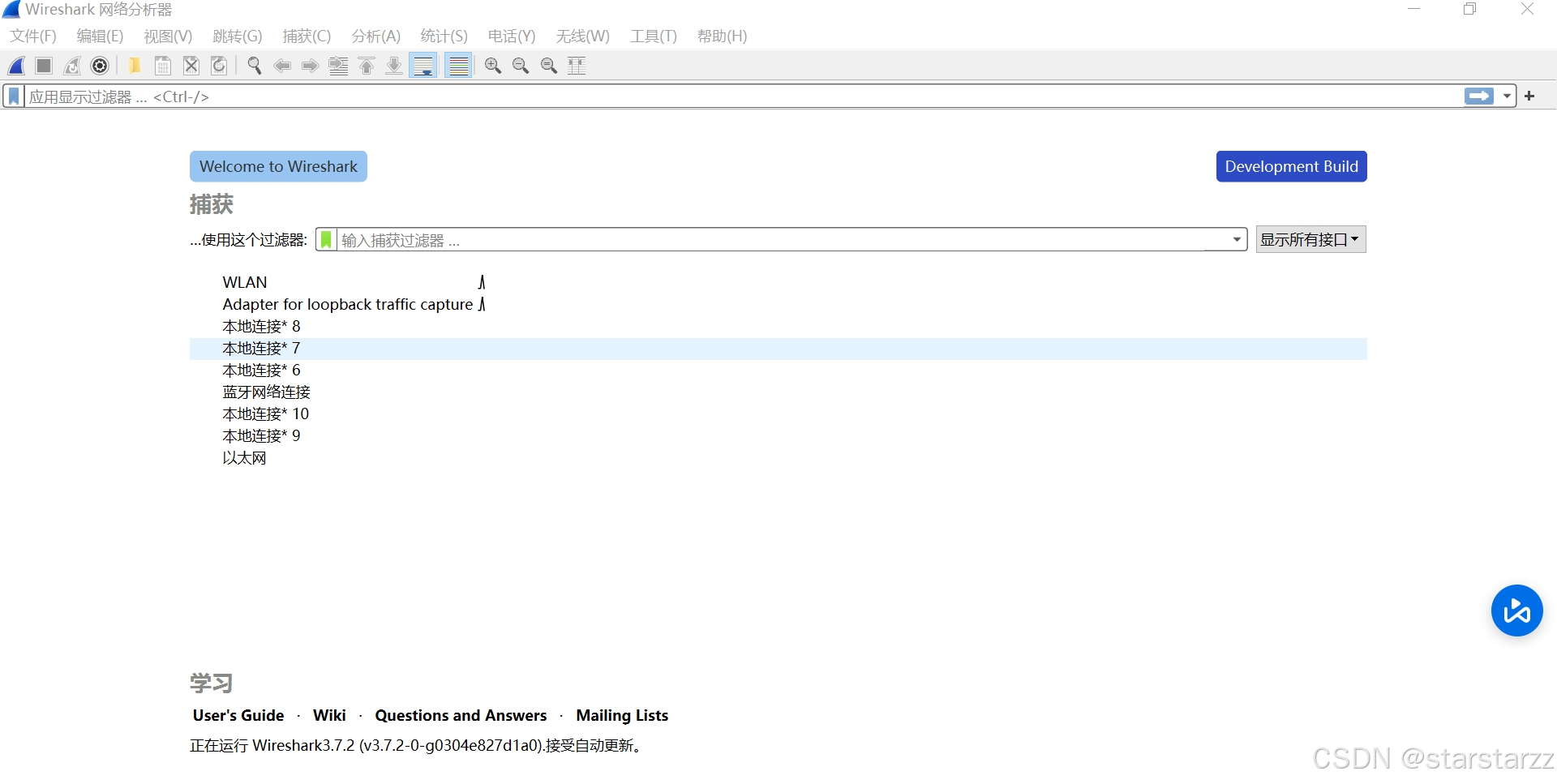Click display filter bookmark icon
The width and height of the screenshot is (1557, 784).
pyautogui.click(x=14, y=96)
